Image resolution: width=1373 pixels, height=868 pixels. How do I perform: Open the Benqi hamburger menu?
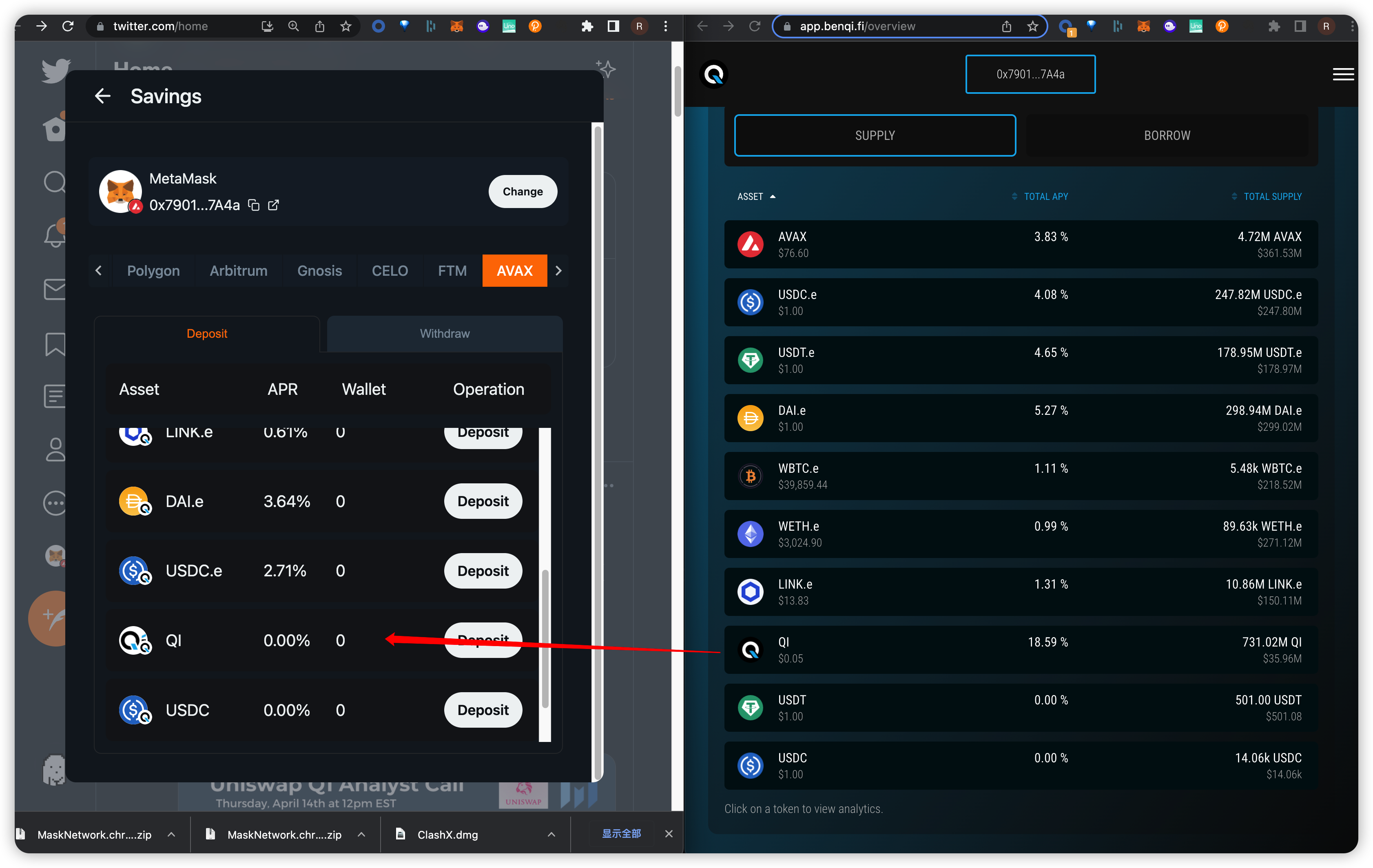click(x=1343, y=74)
